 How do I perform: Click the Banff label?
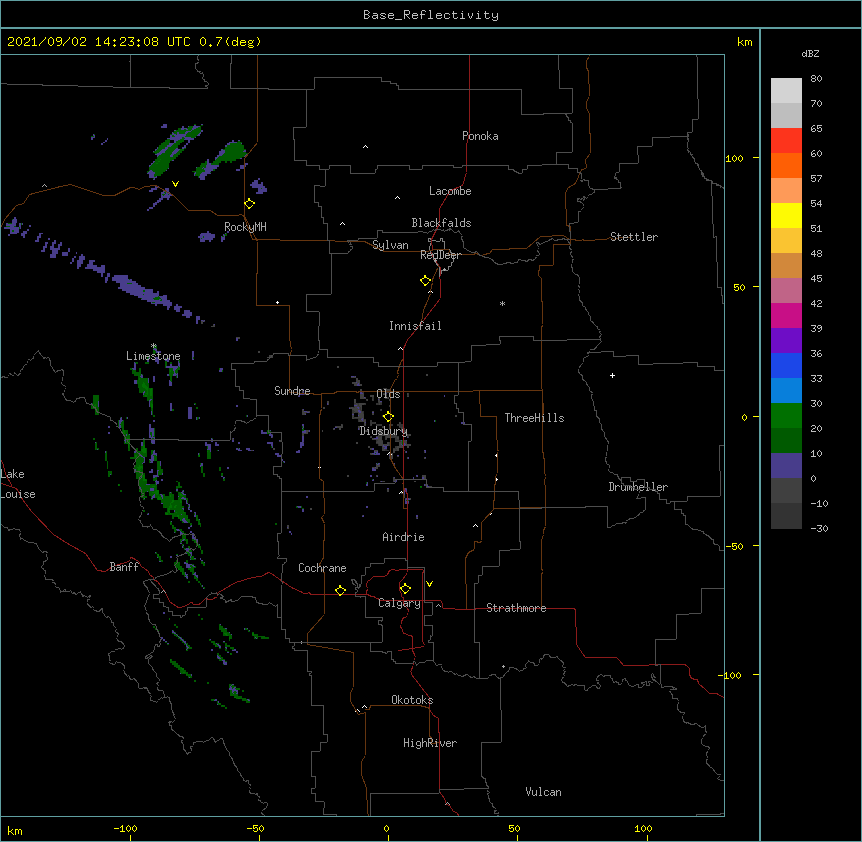(124, 567)
